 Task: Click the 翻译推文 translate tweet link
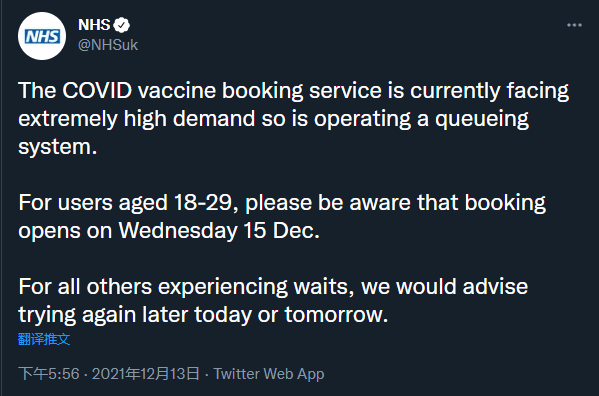(44, 339)
